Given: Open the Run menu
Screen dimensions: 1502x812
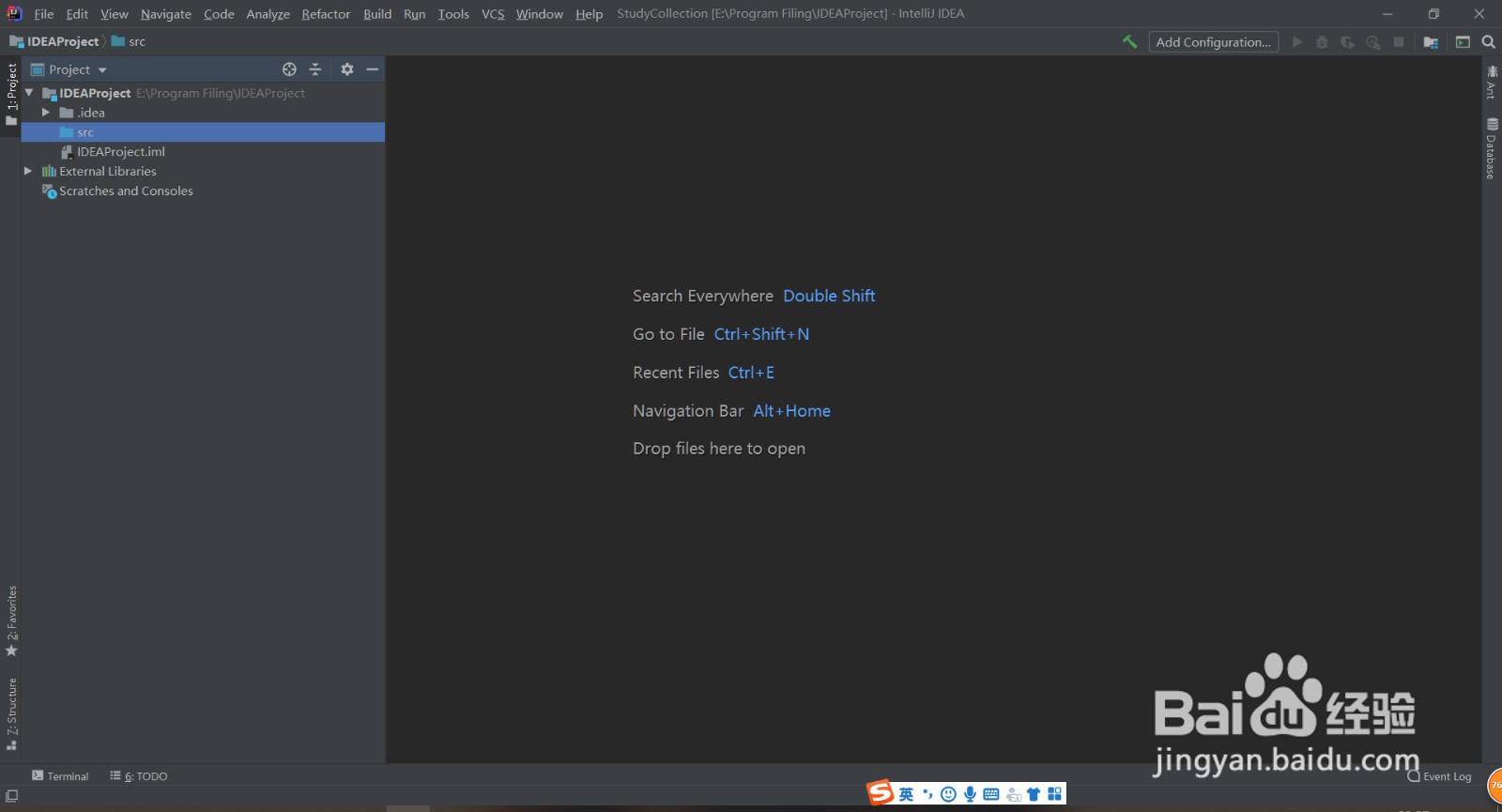Looking at the screenshot, I should coord(414,14).
